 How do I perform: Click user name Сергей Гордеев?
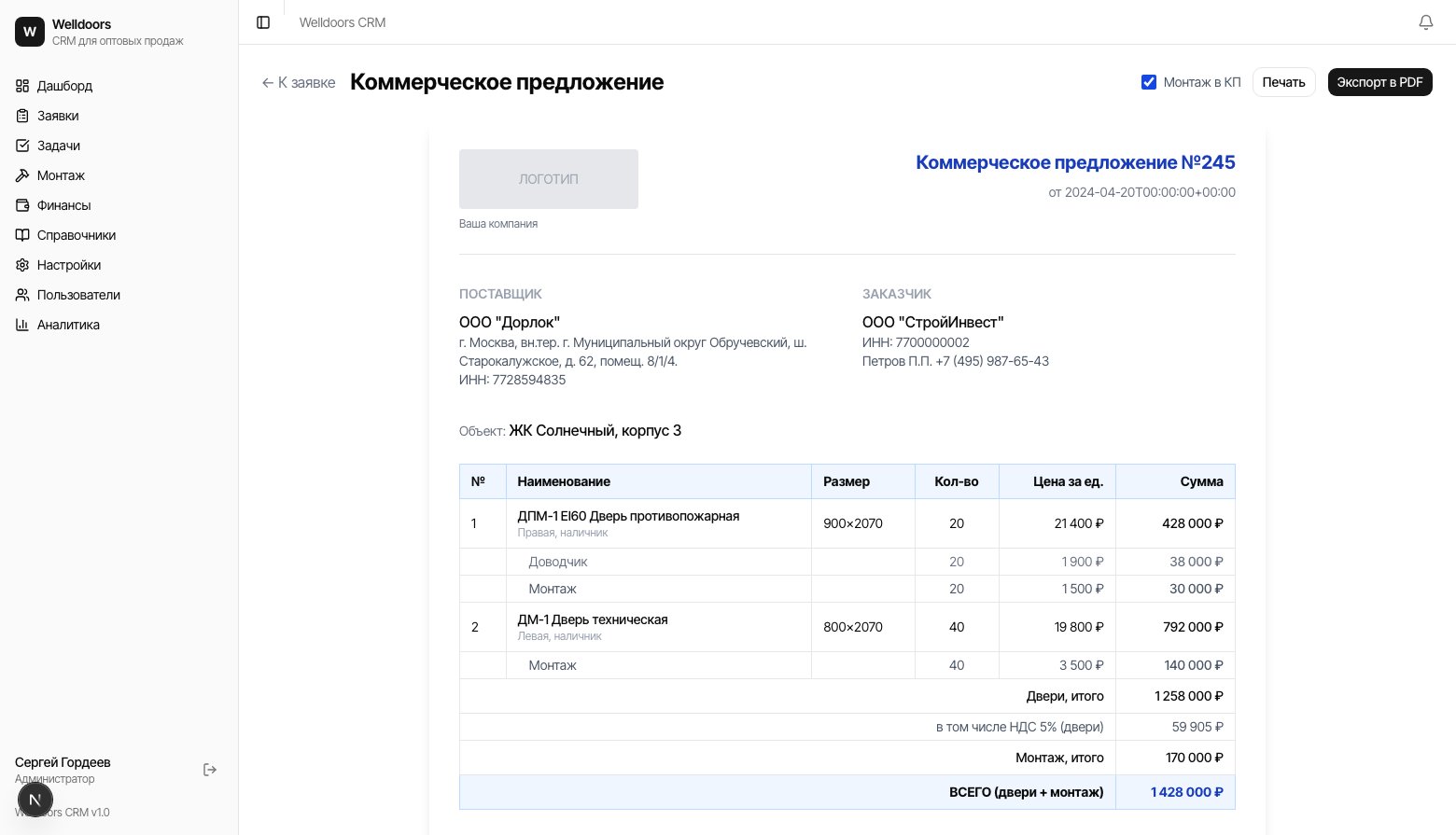(x=63, y=762)
